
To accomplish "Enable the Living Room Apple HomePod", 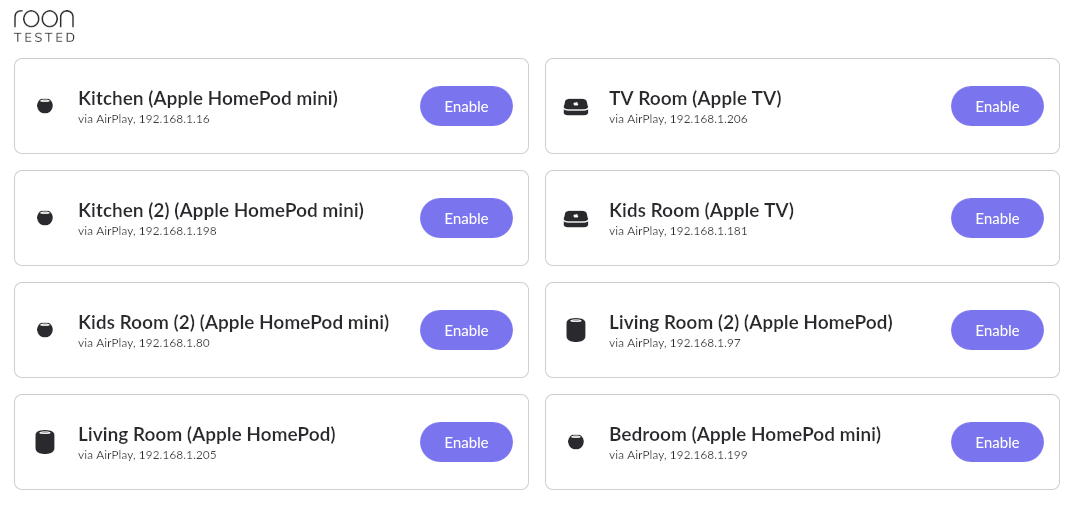I will [x=466, y=442].
